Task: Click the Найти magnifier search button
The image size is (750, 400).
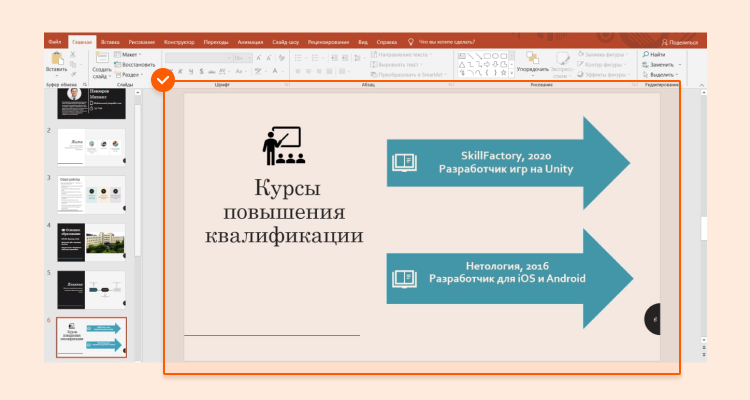Action: 653,55
